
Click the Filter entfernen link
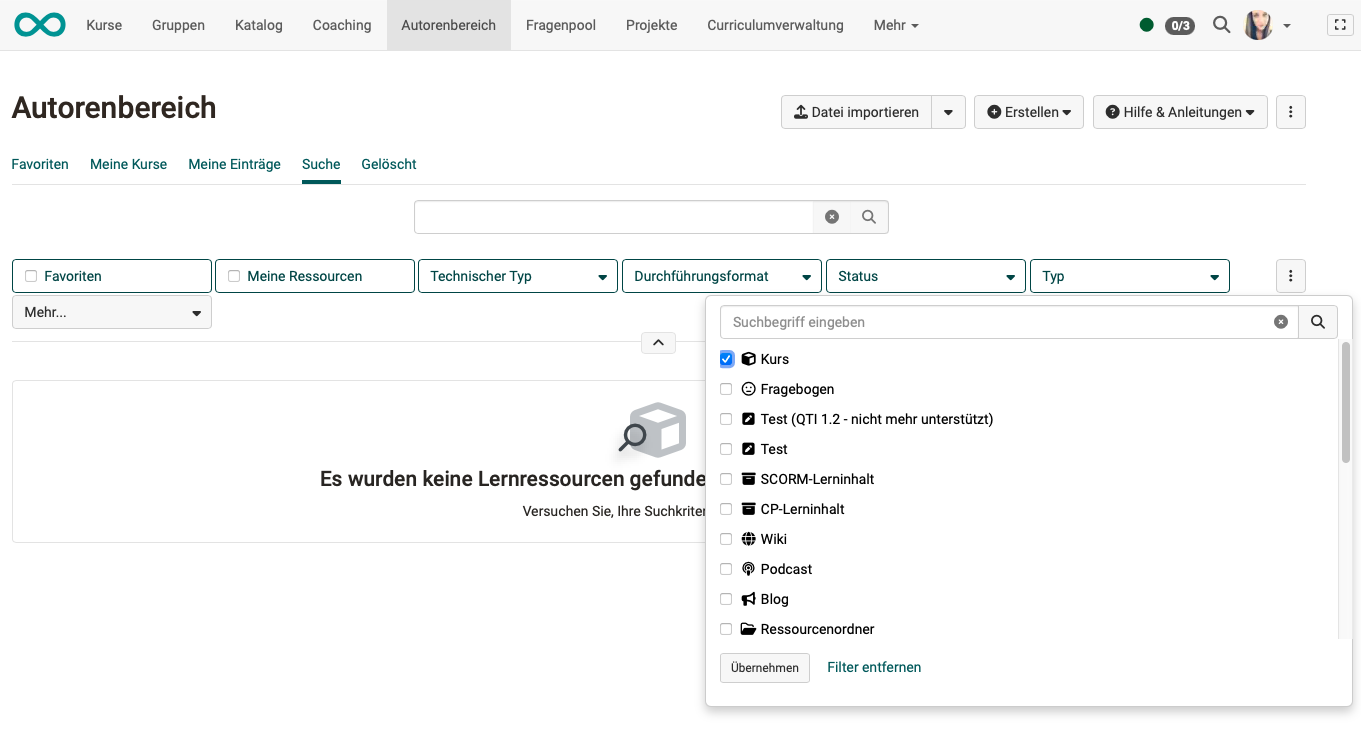pyautogui.click(x=873, y=667)
